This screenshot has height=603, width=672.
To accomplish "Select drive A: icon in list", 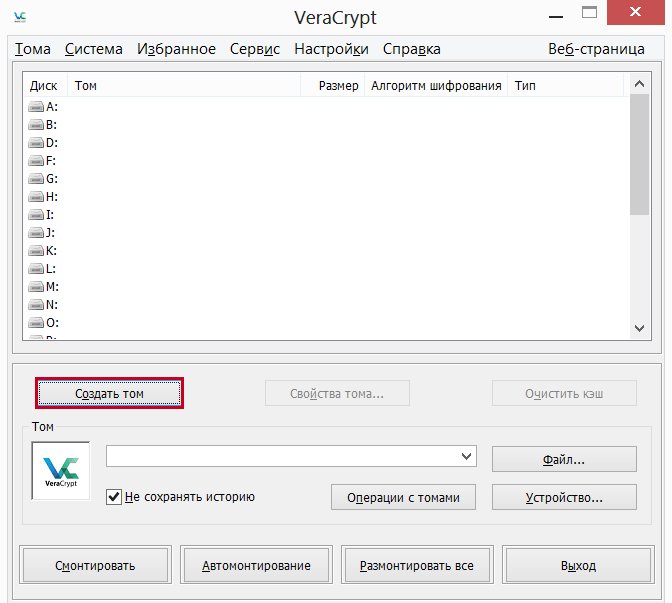I will 36,106.
